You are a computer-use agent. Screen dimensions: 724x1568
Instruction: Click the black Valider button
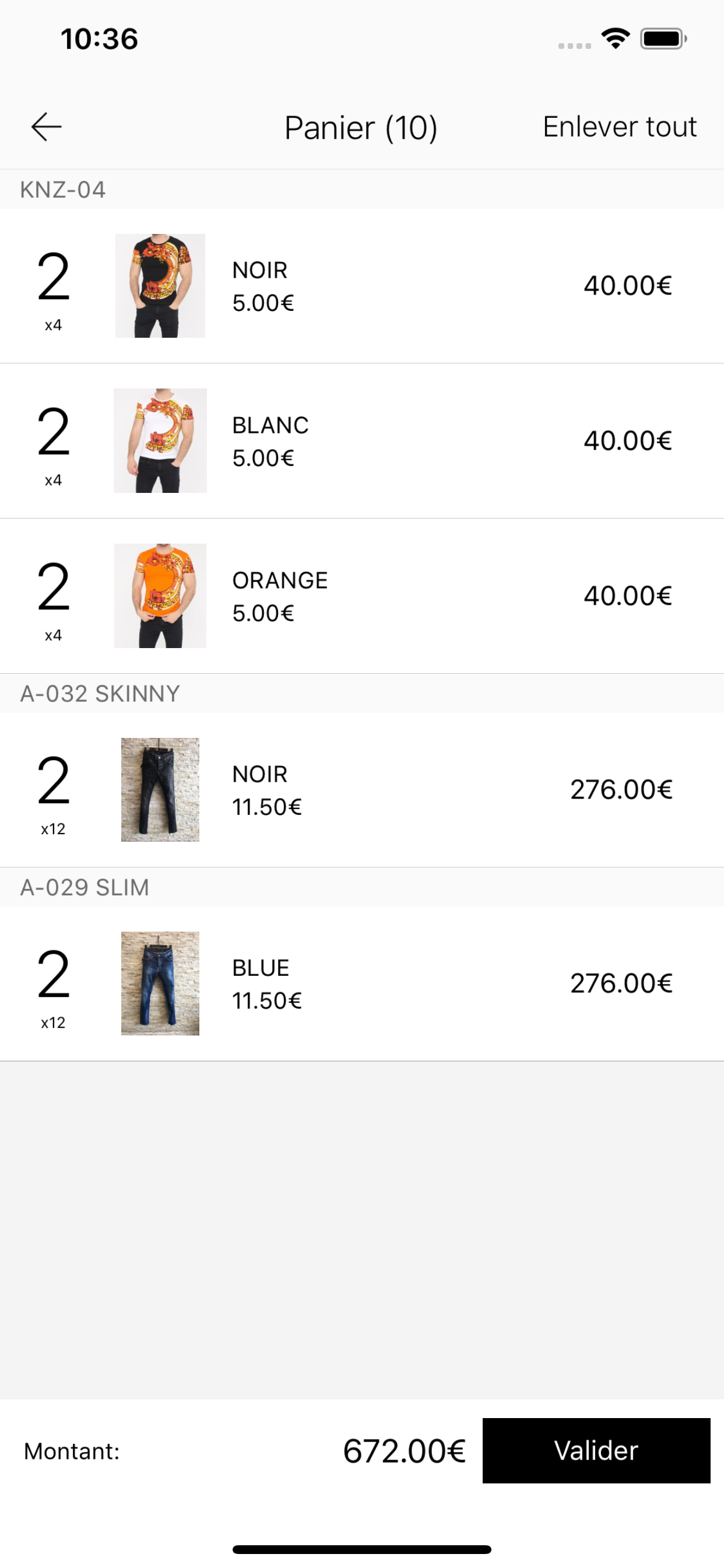coord(596,1451)
